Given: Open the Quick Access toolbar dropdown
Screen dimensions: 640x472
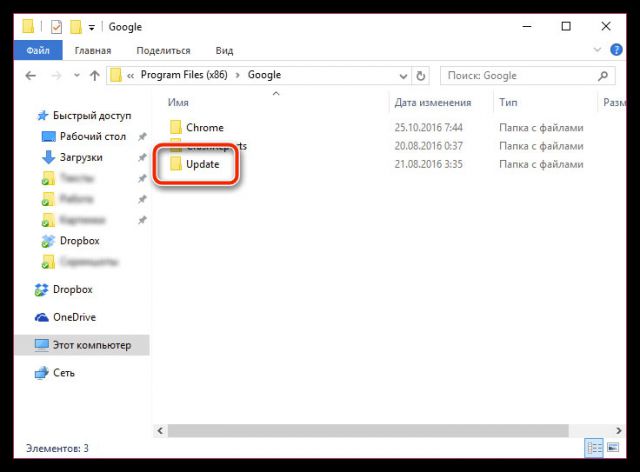Looking at the screenshot, I should coord(91,29).
